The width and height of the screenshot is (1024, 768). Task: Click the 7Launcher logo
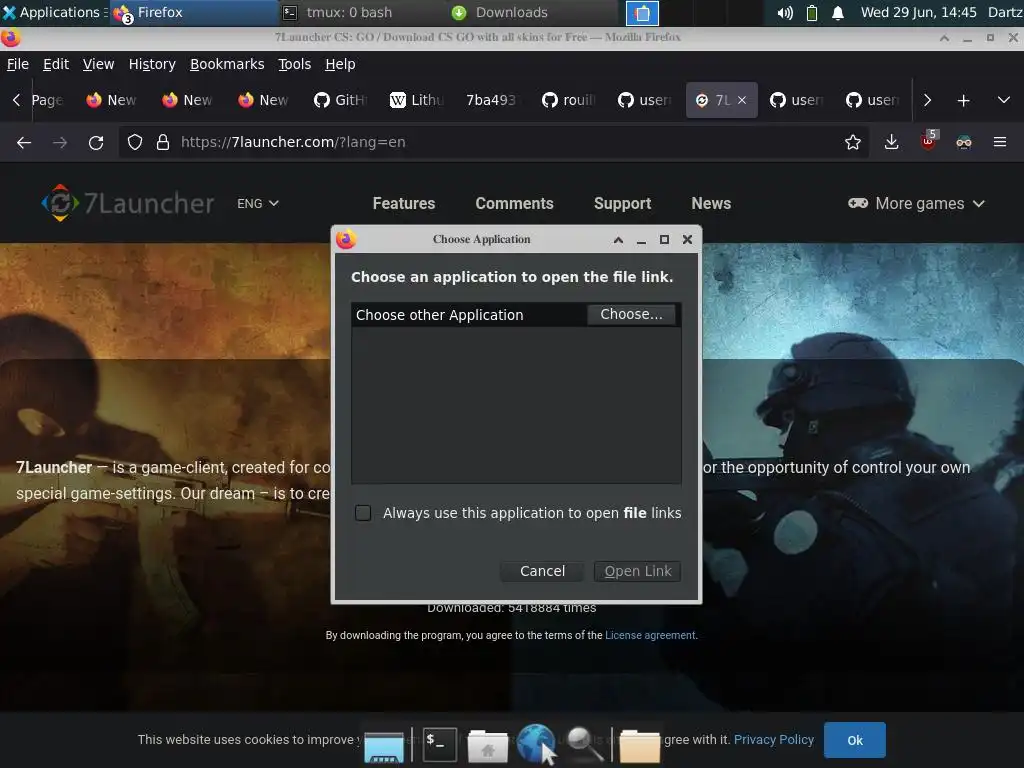(127, 203)
